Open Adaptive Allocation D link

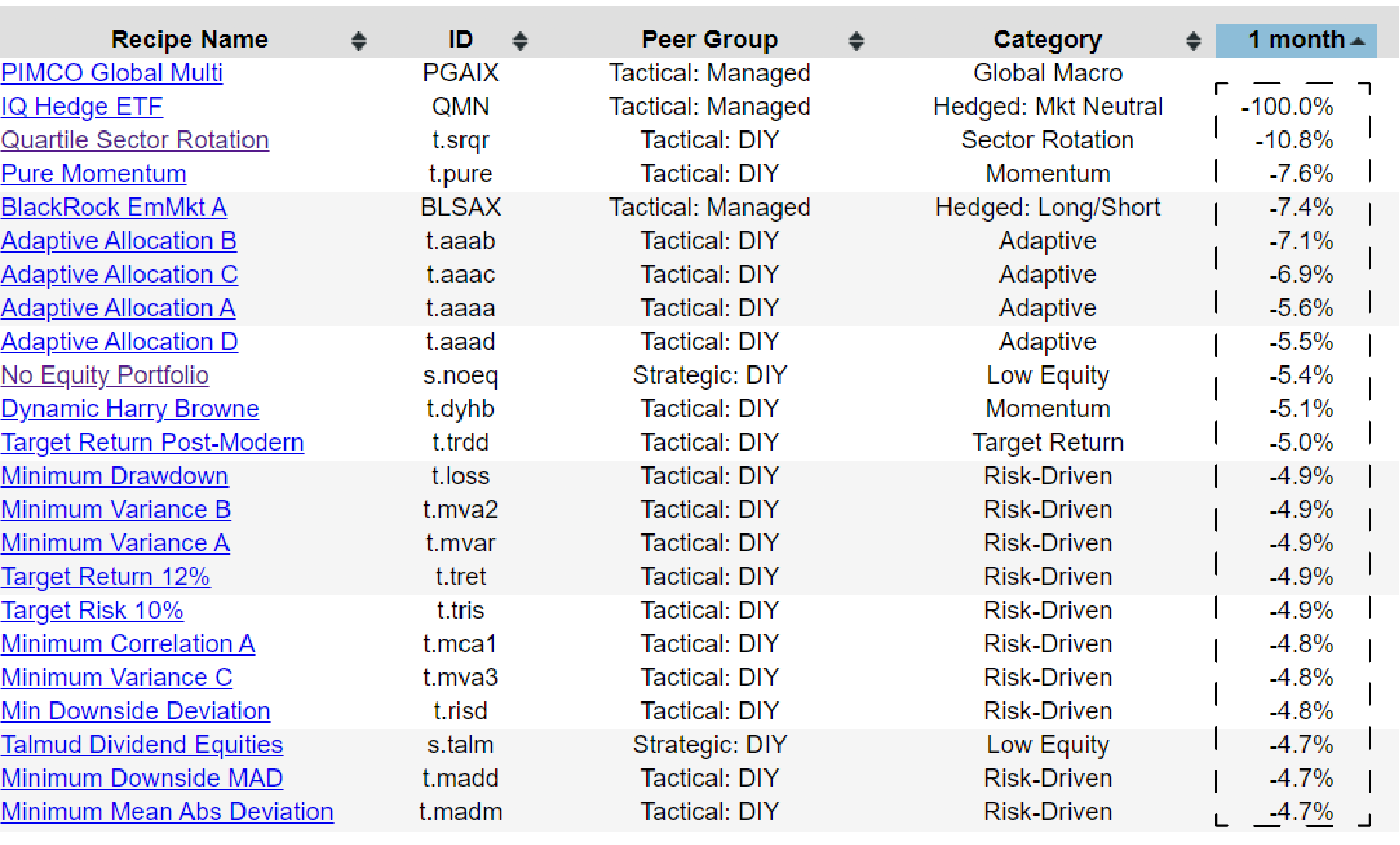coord(120,341)
